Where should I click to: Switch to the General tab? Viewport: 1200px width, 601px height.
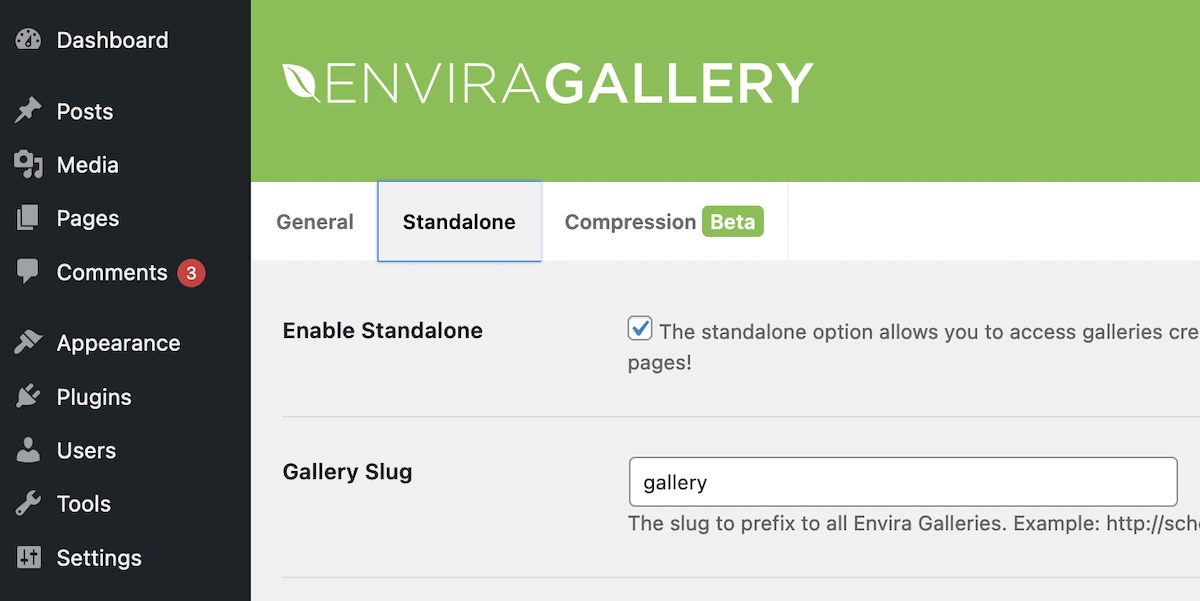click(315, 222)
